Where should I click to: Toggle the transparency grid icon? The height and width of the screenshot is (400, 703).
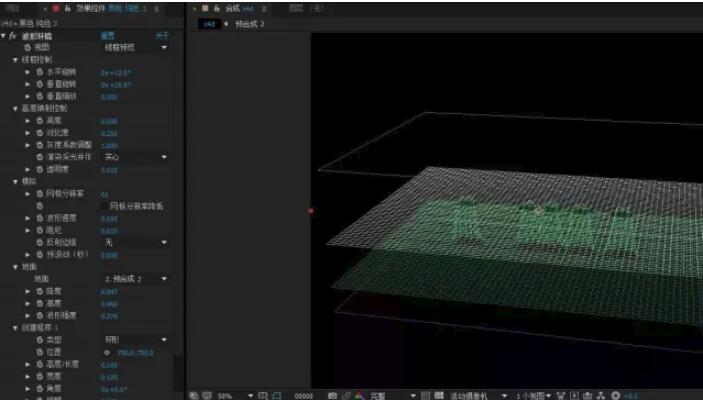click(x=439, y=396)
